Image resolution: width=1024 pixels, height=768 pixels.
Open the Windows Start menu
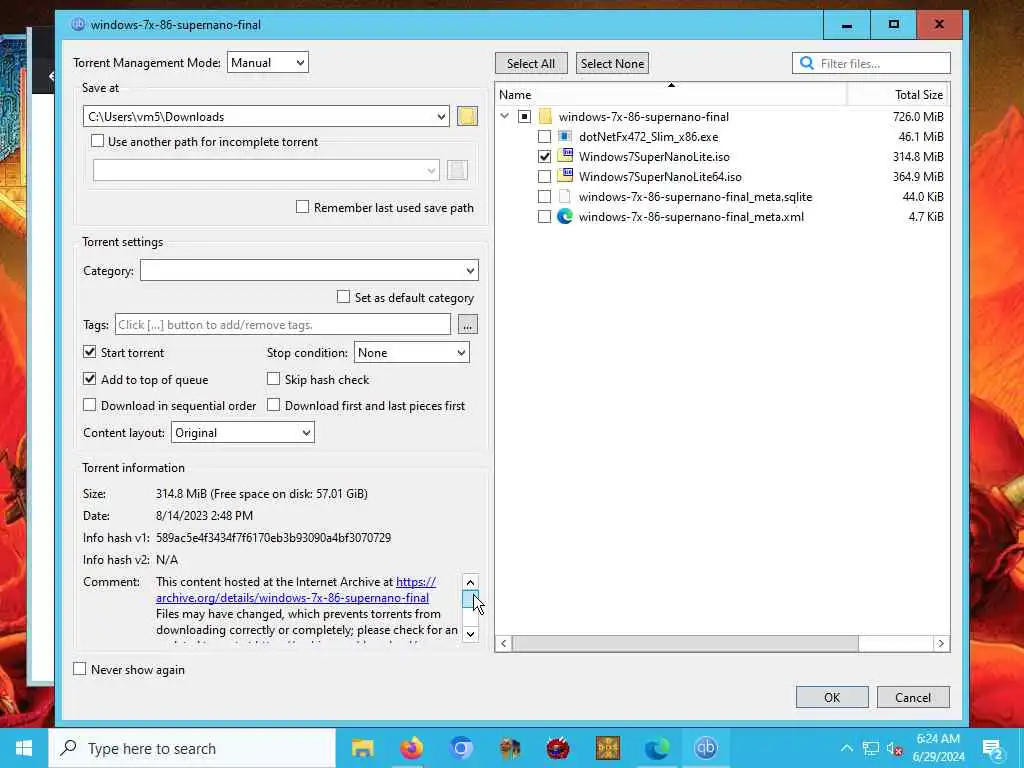coord(24,748)
